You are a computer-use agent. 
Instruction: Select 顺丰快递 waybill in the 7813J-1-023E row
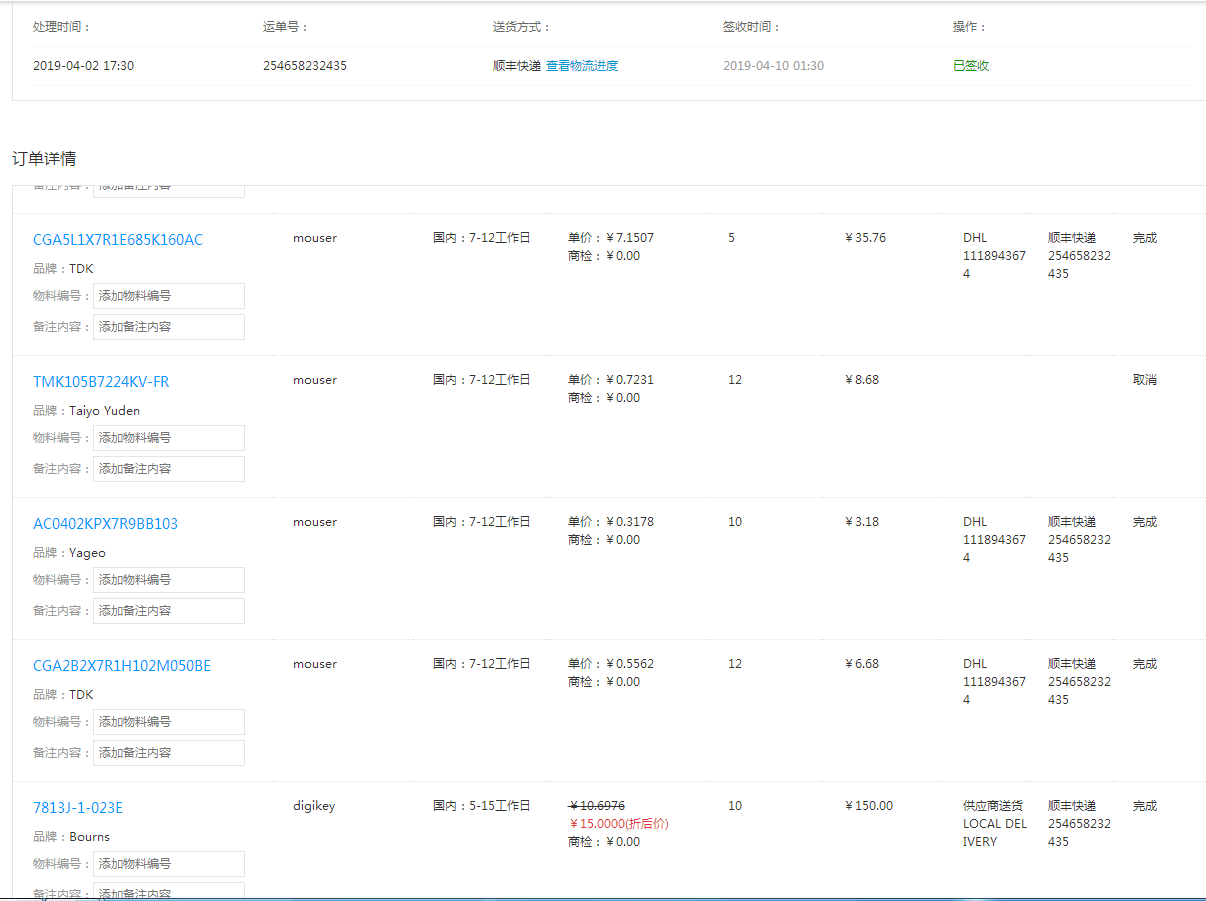pyautogui.click(x=1079, y=824)
